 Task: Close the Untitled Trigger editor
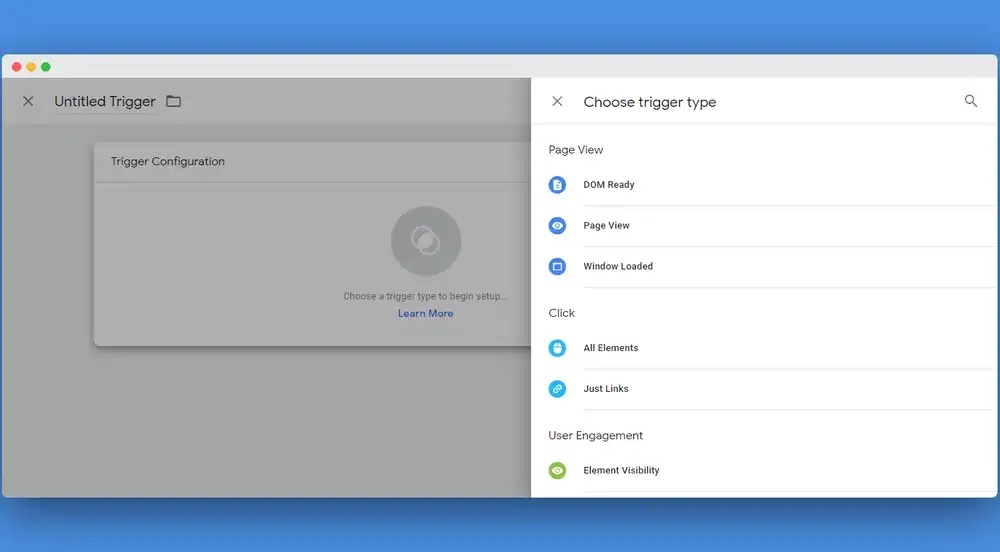coord(28,101)
